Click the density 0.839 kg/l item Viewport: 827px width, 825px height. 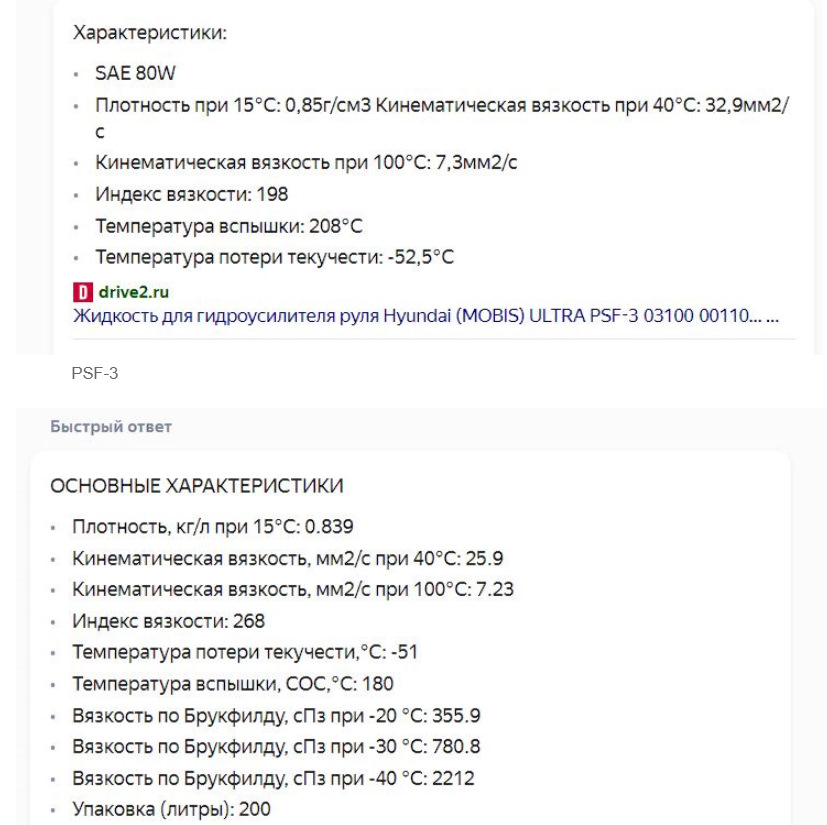(x=212, y=527)
